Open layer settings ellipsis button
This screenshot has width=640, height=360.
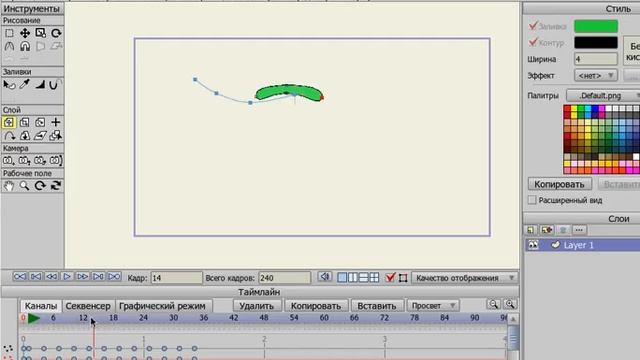pyautogui.click(x=579, y=230)
